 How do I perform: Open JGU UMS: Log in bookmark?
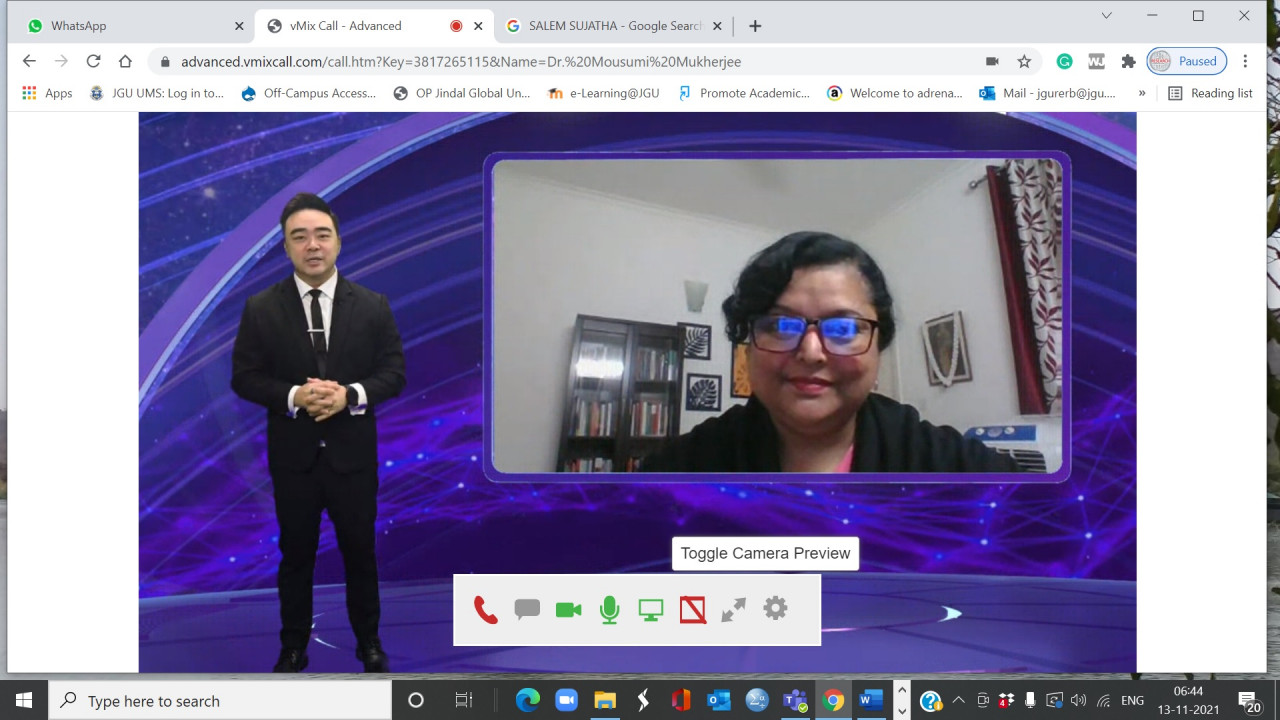pos(156,93)
